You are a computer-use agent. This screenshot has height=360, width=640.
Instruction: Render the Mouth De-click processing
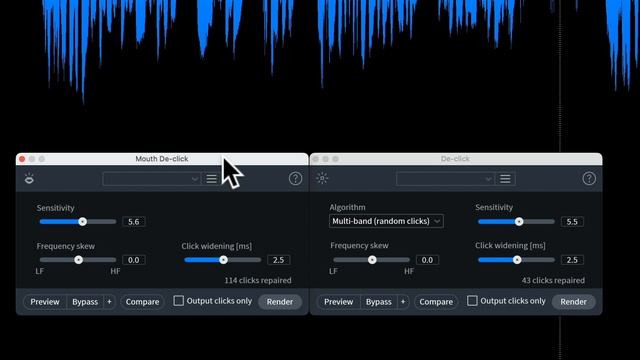pos(280,302)
